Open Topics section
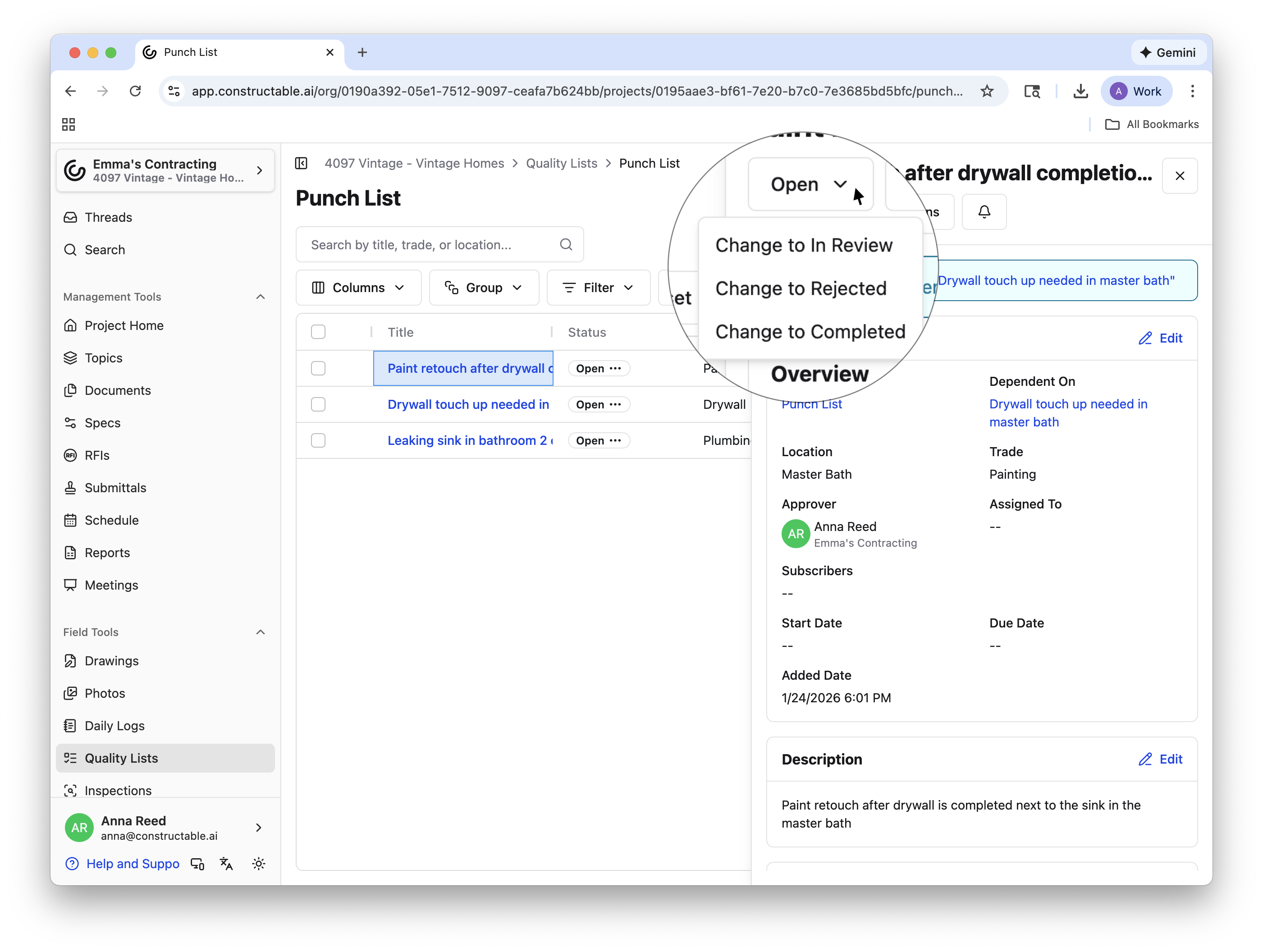Image resolution: width=1263 pixels, height=952 pixels. [165, 358]
